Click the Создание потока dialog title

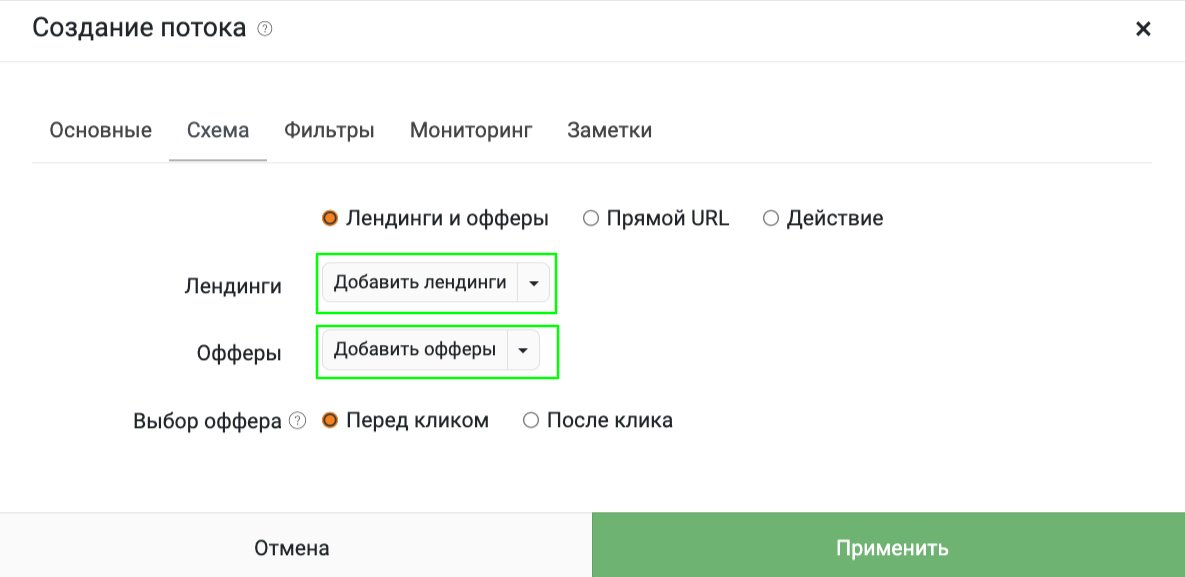point(139,29)
